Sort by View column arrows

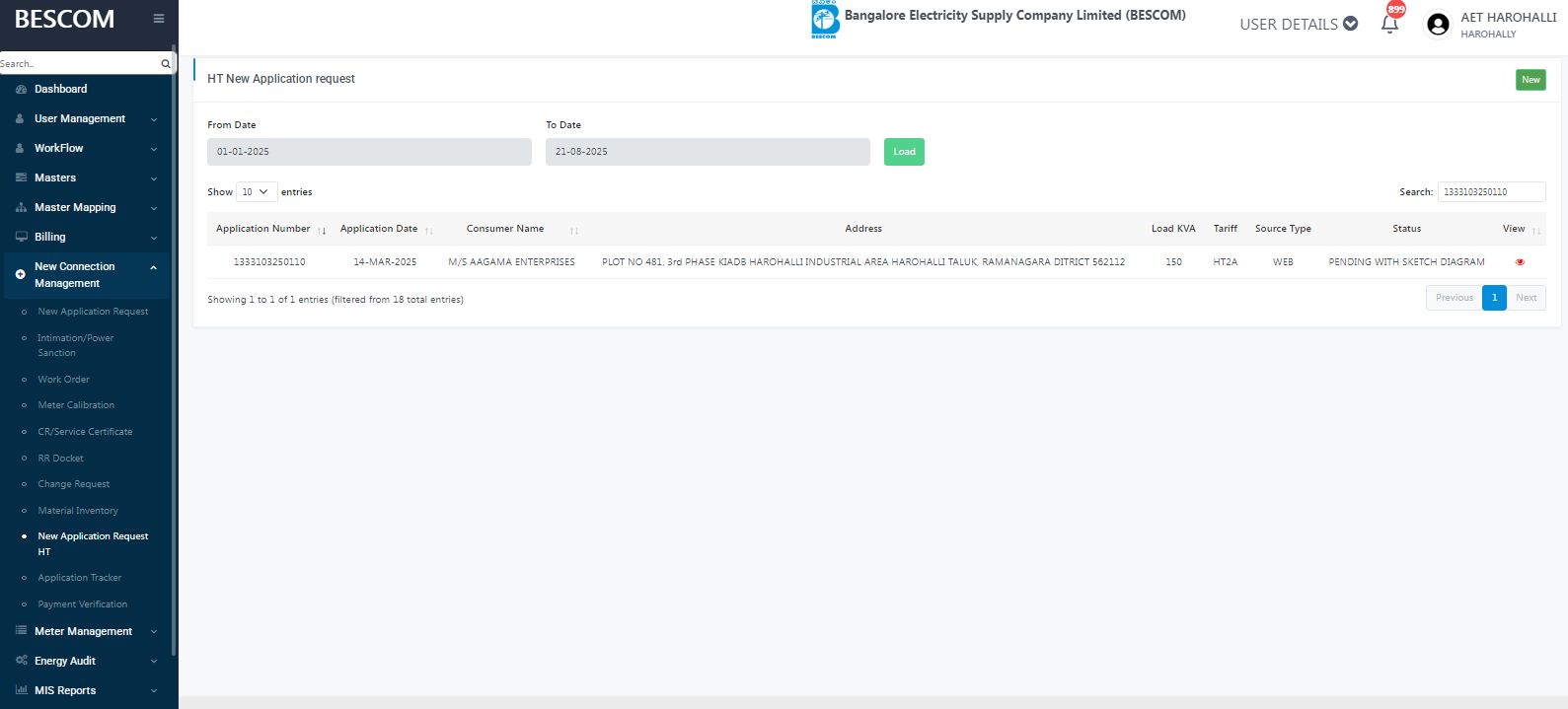(1536, 230)
